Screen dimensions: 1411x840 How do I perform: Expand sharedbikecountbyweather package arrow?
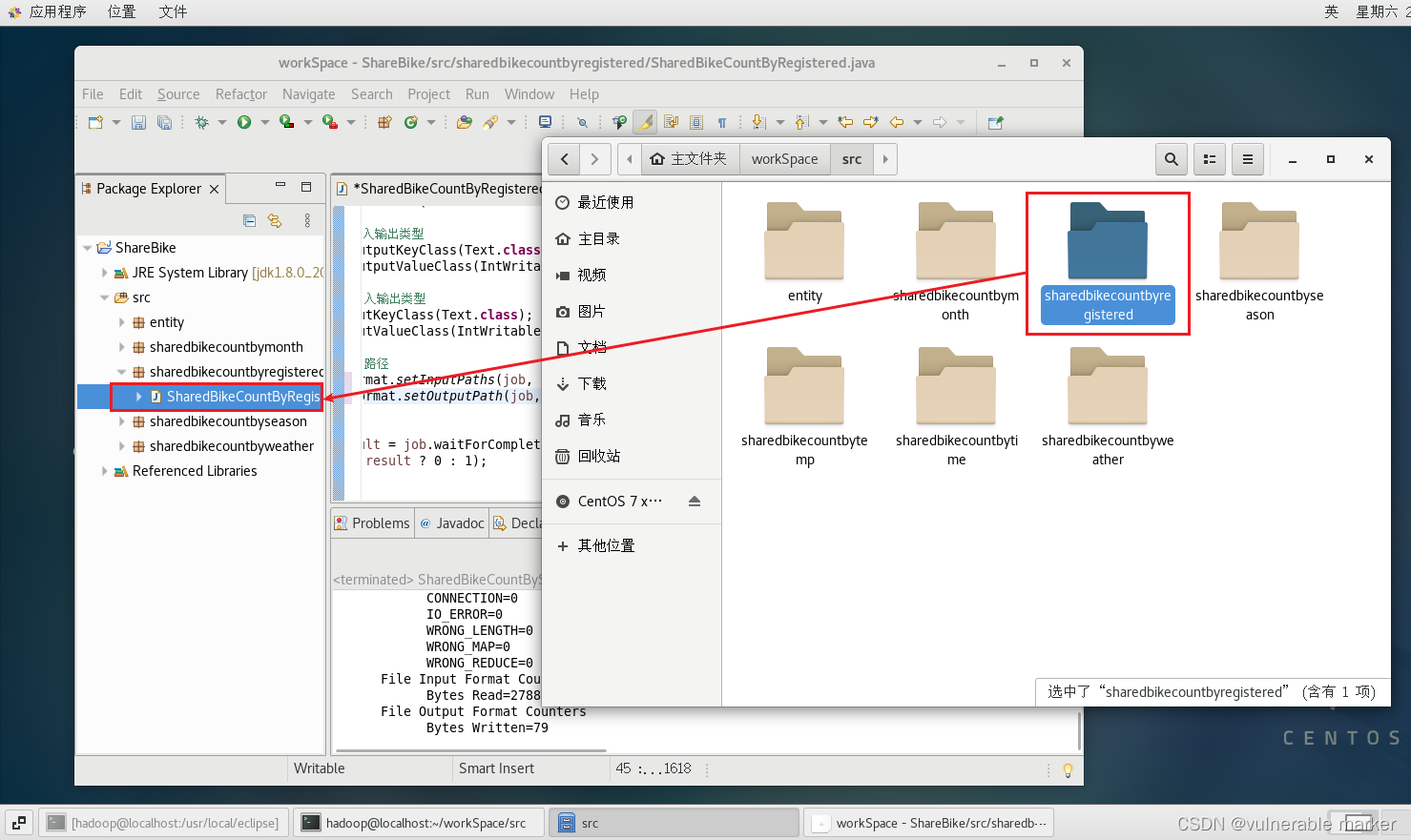[x=122, y=446]
